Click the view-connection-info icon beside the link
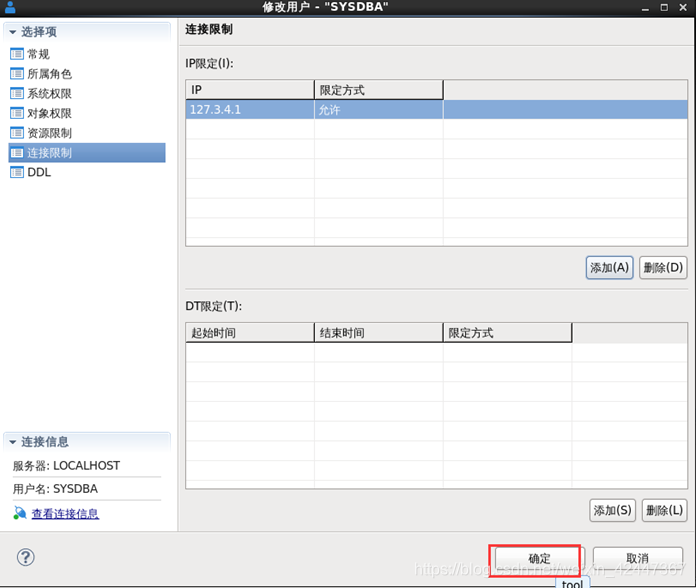 tap(20, 513)
